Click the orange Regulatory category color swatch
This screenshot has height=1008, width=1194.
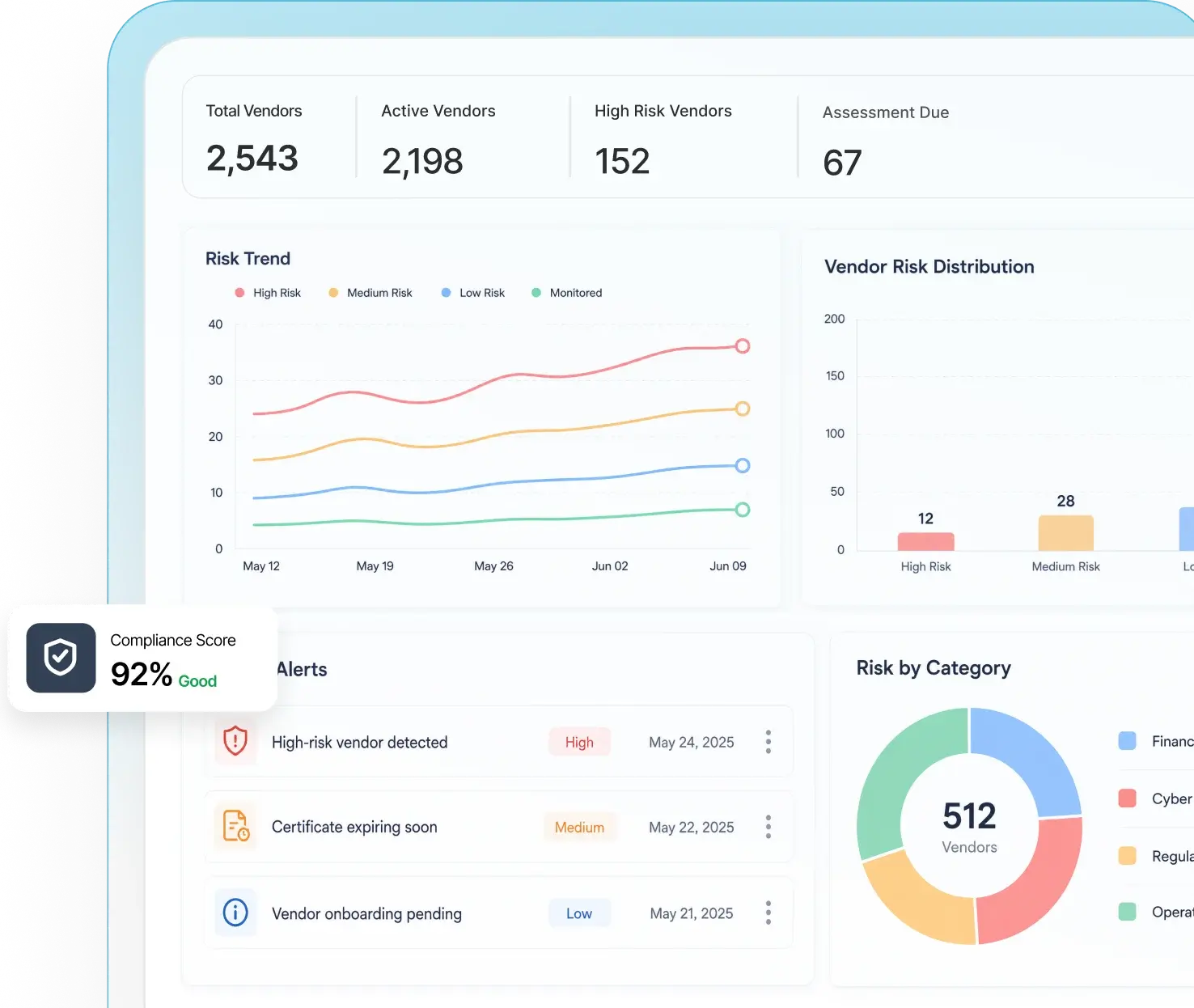(x=1128, y=856)
